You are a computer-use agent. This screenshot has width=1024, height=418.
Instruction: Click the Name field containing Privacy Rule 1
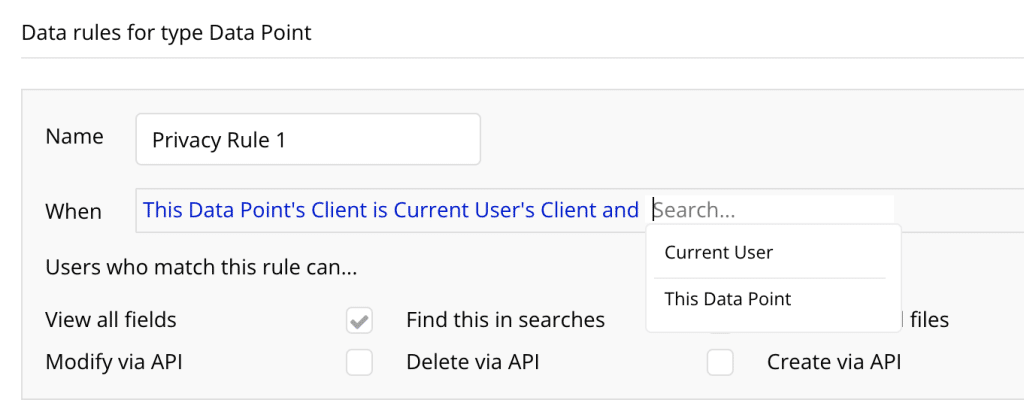(x=307, y=140)
